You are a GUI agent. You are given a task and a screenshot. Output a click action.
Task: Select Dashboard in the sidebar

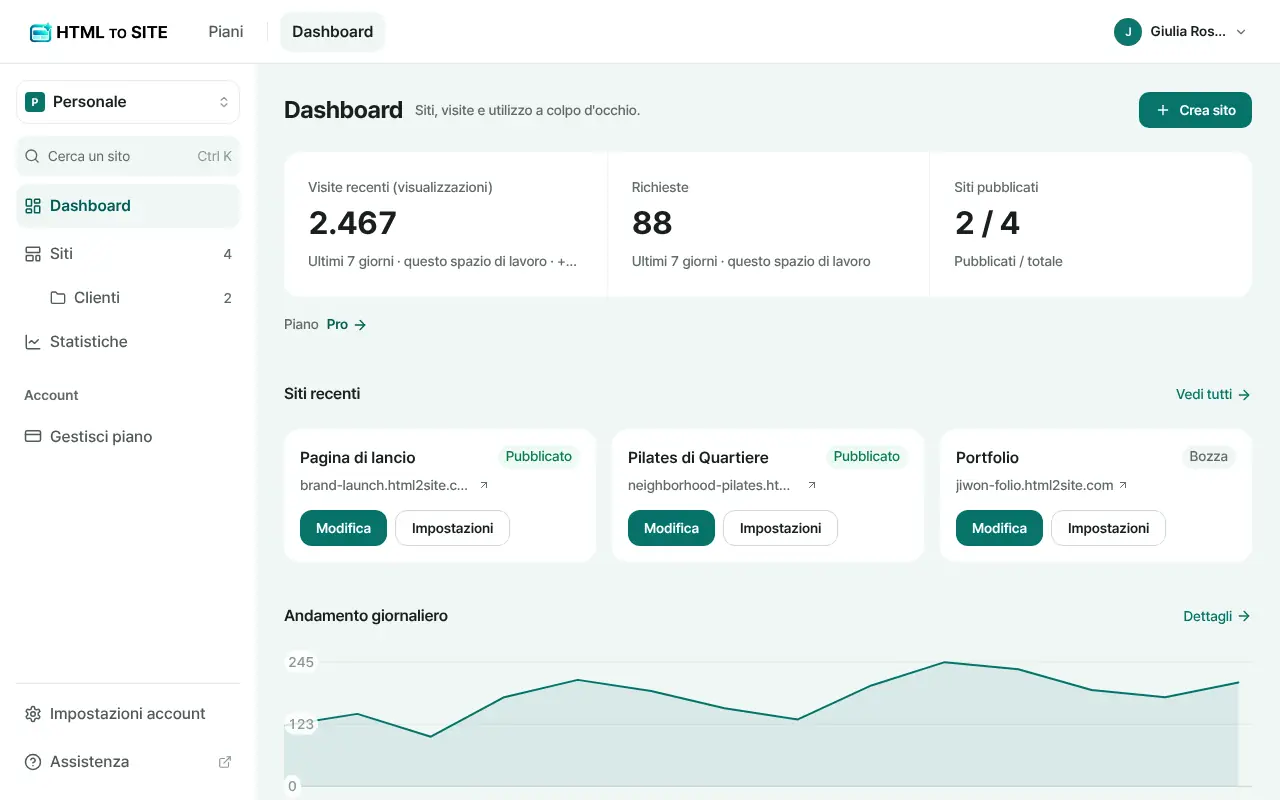[x=128, y=206]
